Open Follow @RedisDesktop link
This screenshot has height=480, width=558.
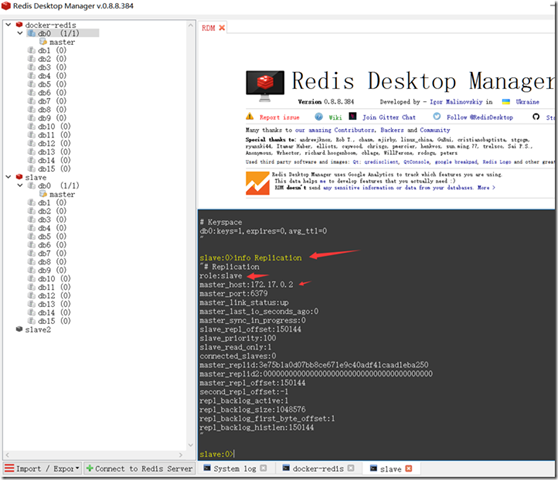coord(480,117)
